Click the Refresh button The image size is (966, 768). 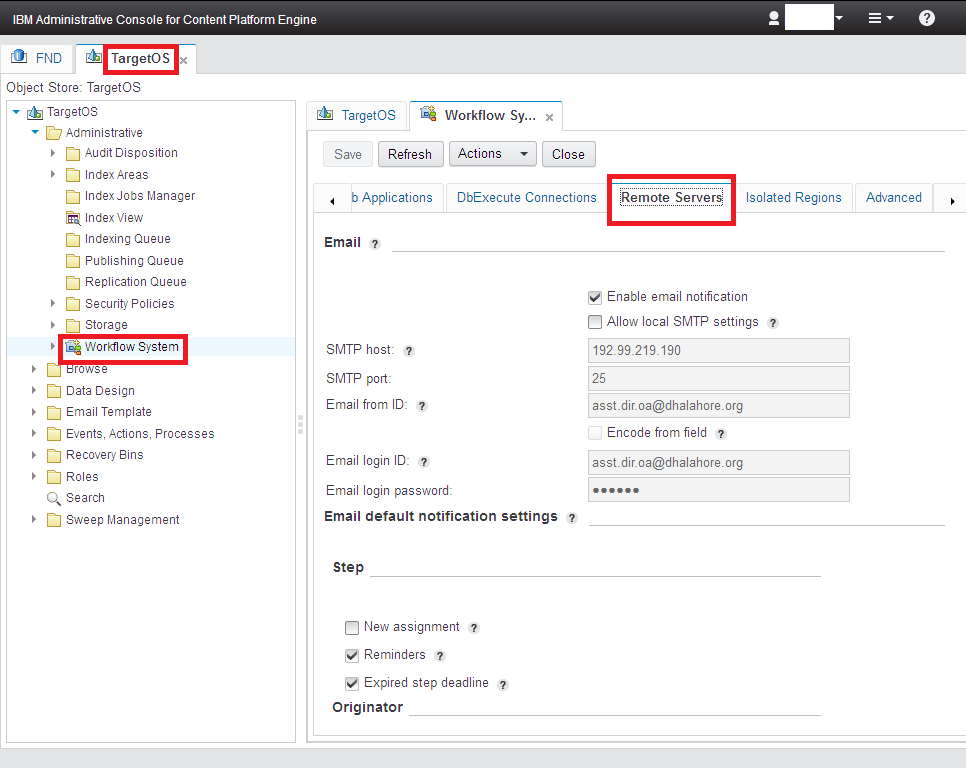pos(410,154)
